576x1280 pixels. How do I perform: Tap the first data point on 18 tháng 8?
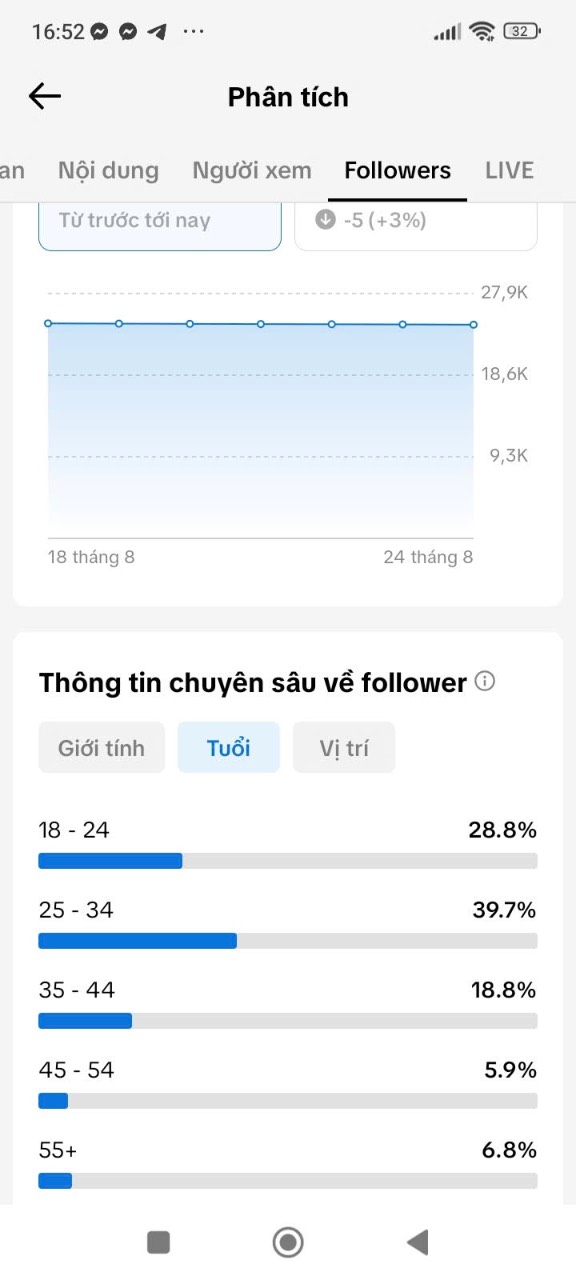[48, 323]
